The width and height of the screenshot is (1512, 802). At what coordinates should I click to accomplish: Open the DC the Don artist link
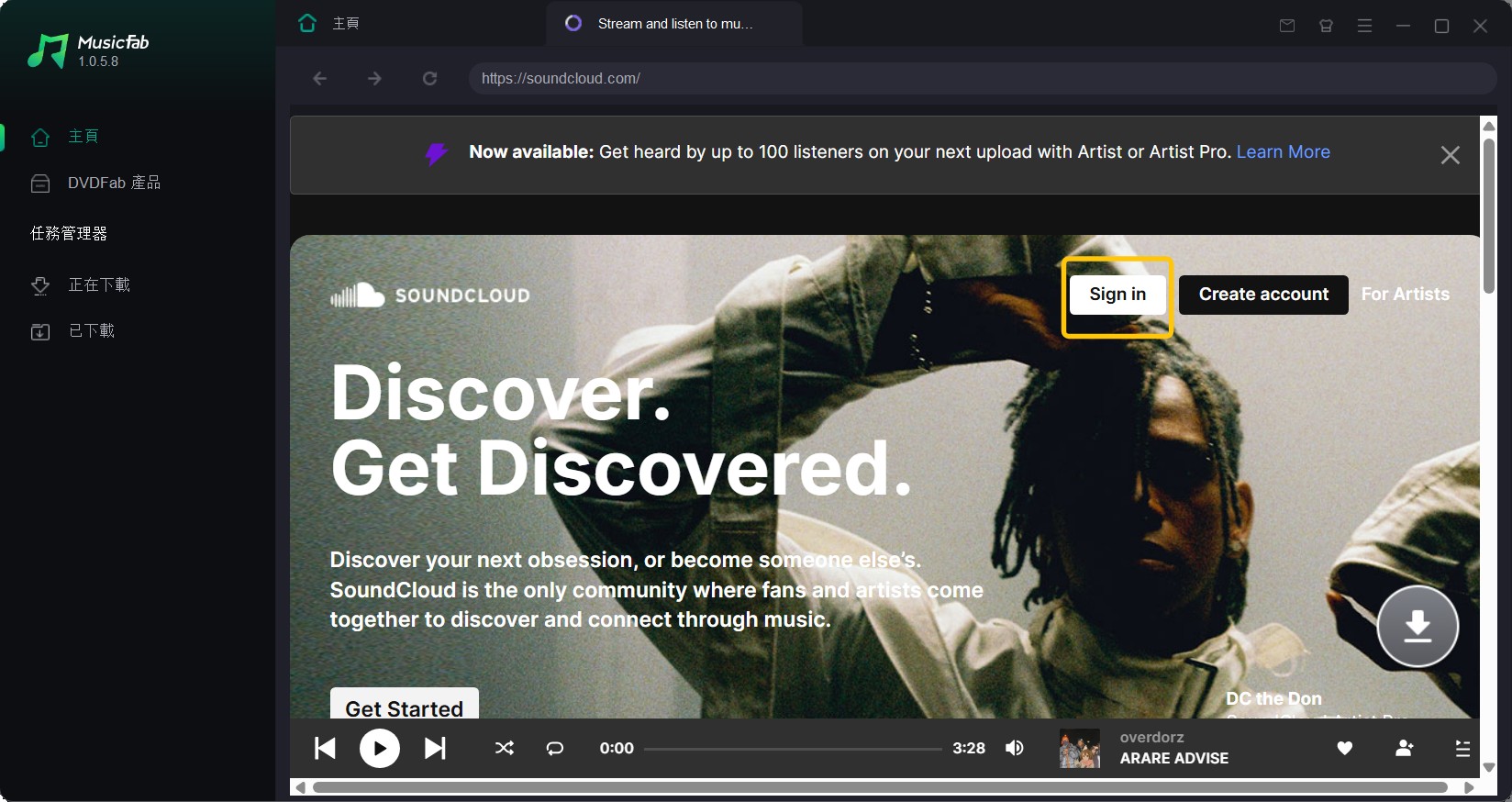(1273, 698)
